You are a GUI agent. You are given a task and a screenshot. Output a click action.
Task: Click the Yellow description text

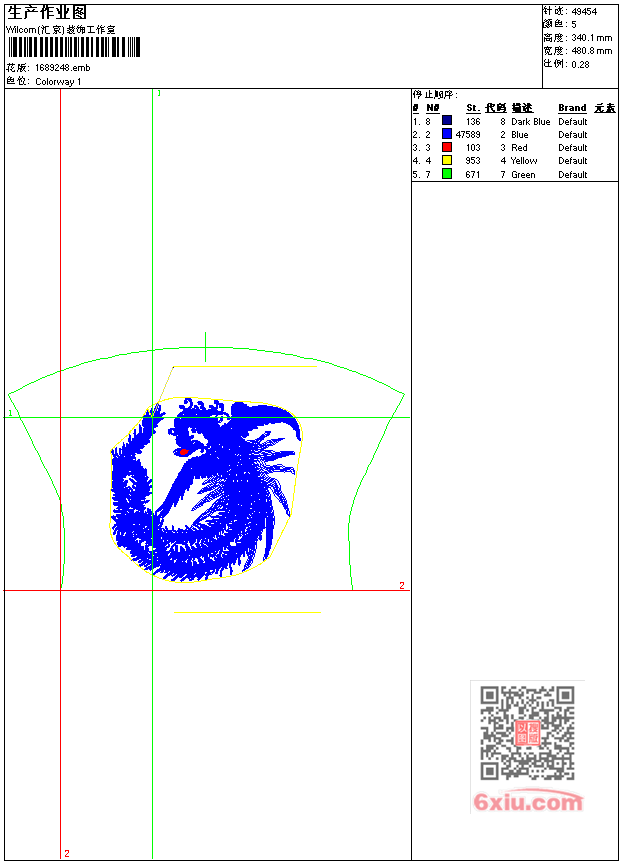[x=524, y=160]
